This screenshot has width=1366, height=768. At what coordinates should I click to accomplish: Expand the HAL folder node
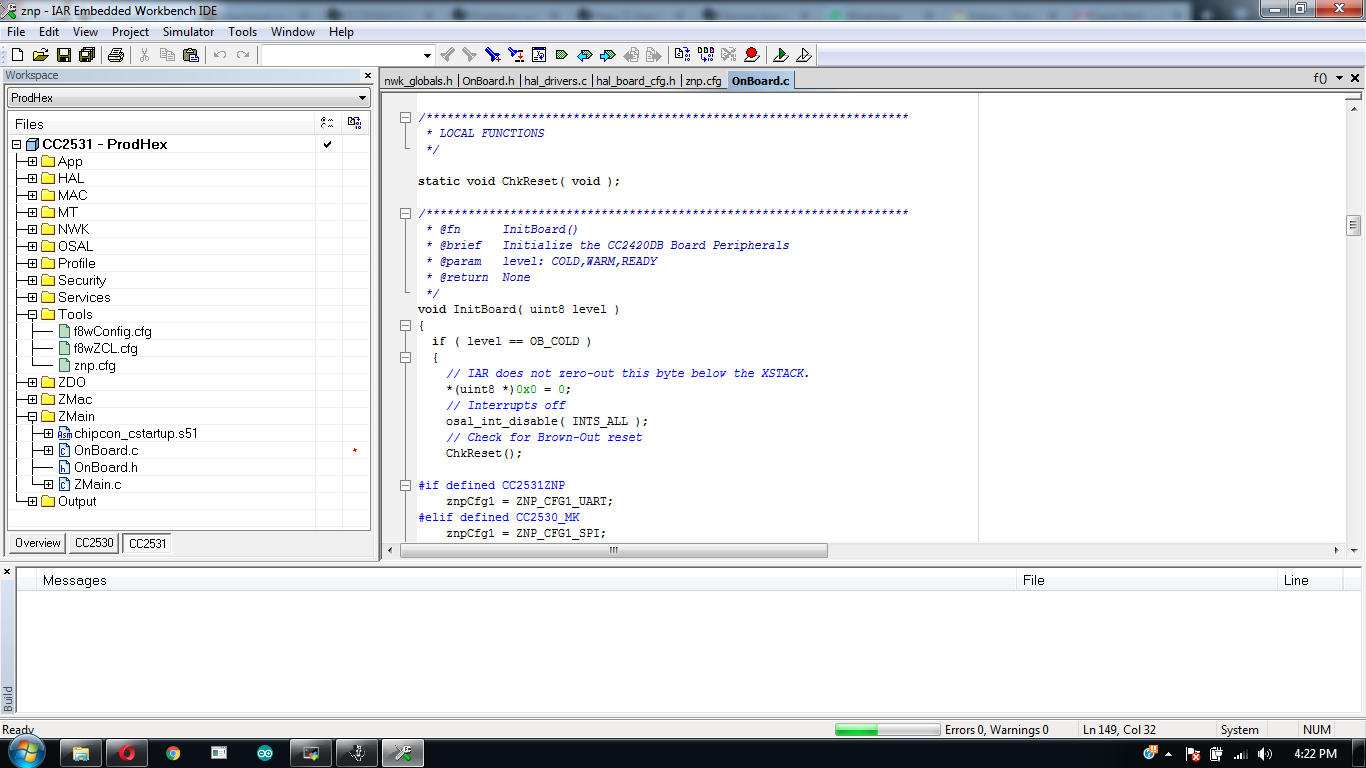point(33,178)
